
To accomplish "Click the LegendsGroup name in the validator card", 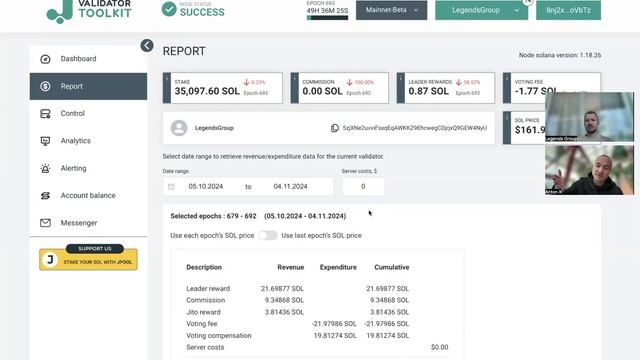I will point(214,128).
